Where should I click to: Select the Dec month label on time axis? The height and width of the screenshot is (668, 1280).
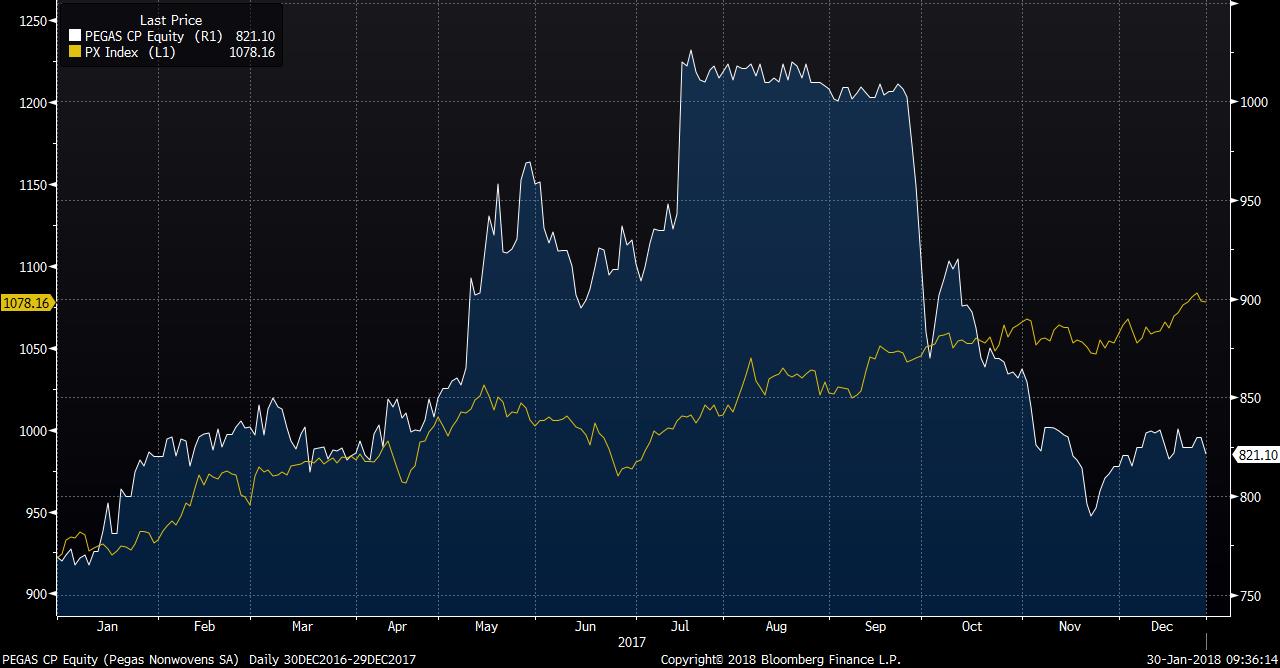1161,627
